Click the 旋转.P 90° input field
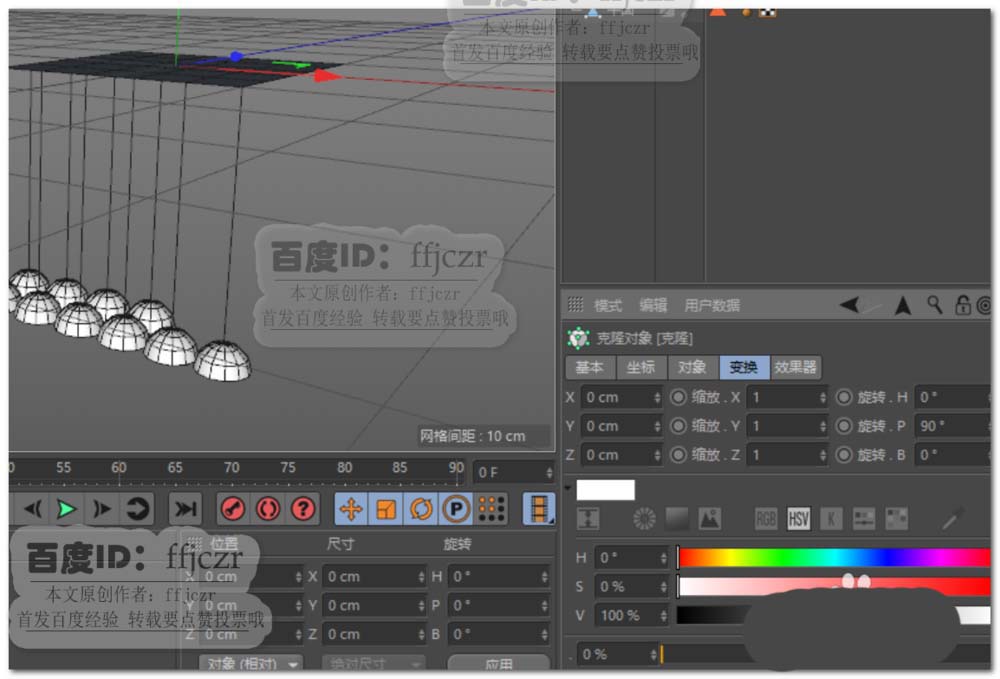 (953, 425)
